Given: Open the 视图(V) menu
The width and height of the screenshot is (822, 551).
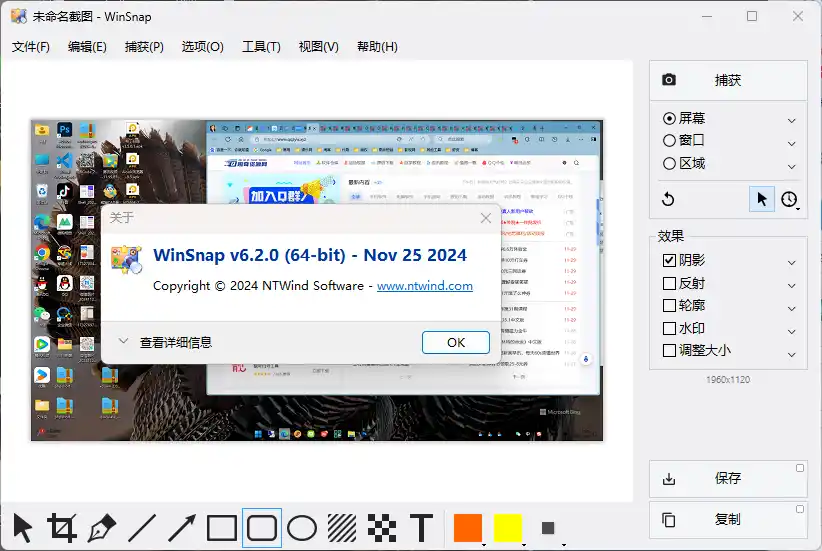Looking at the screenshot, I should tap(318, 47).
